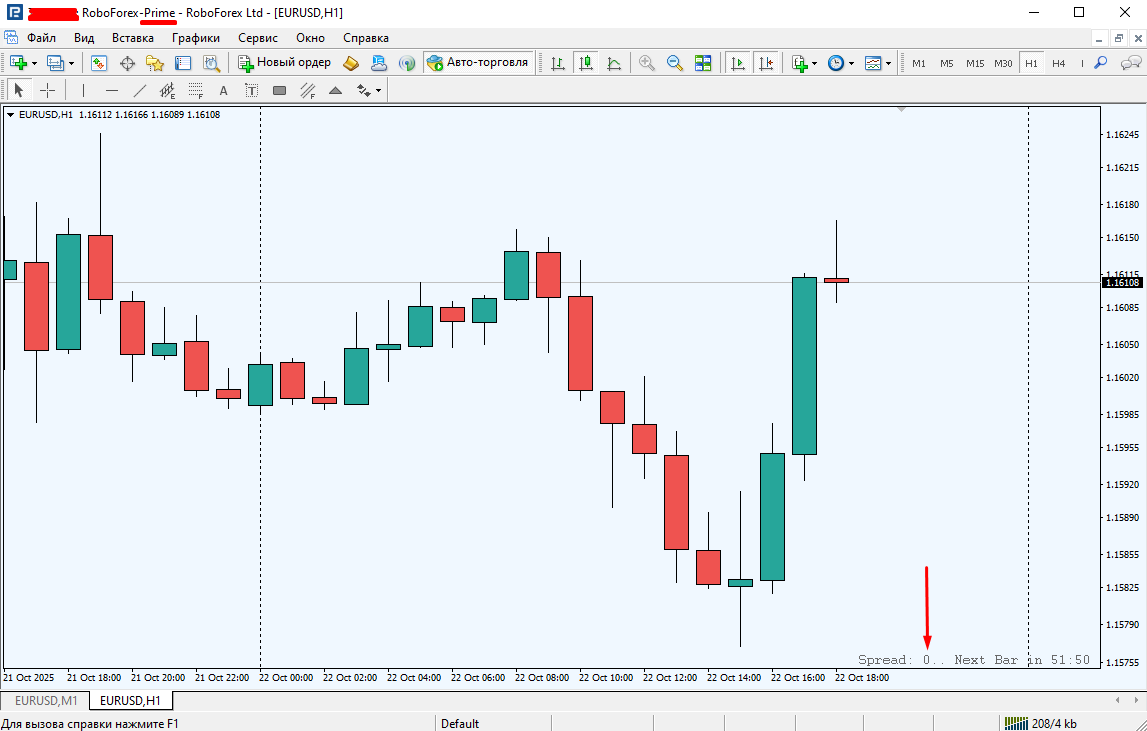Switch timeframe to M15
Viewport: 1147px width, 731px height.
click(x=975, y=62)
